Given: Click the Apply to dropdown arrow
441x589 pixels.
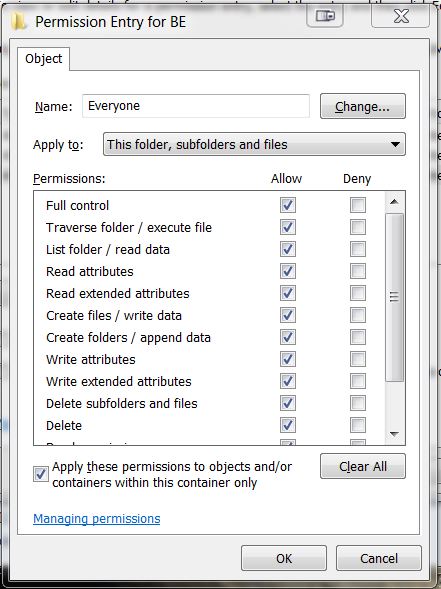Looking at the screenshot, I should (x=395, y=144).
